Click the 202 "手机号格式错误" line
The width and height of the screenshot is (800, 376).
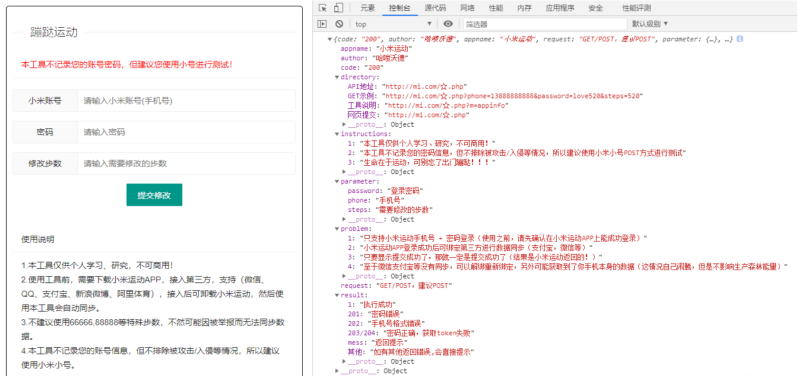387,323
